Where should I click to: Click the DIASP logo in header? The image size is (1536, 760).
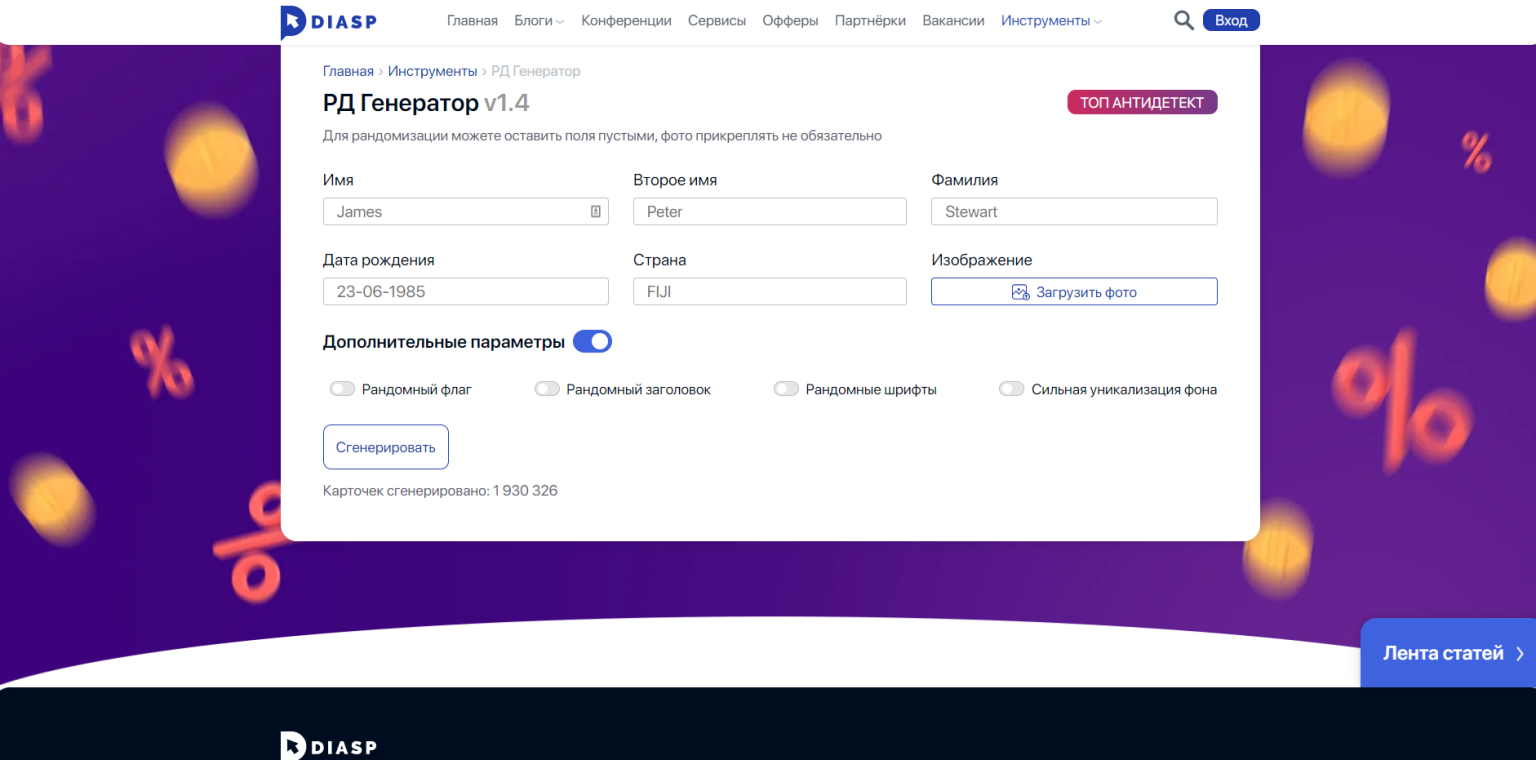[x=328, y=21]
